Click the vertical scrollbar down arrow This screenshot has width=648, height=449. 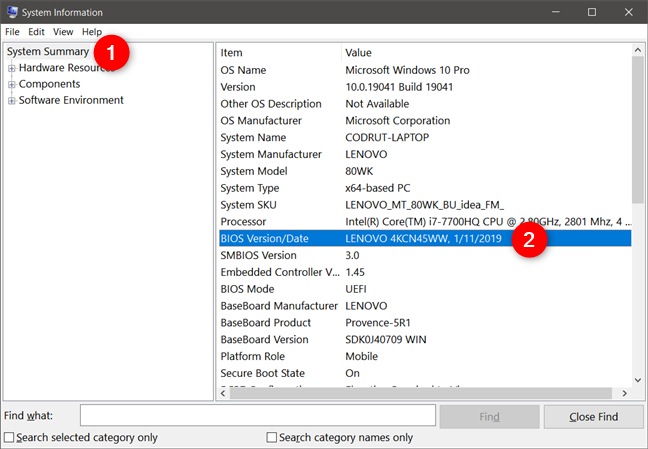(x=638, y=380)
